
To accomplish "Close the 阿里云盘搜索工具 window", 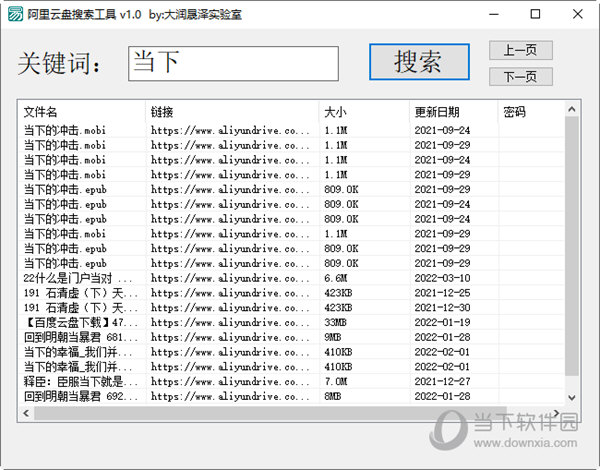I will coord(577,14).
